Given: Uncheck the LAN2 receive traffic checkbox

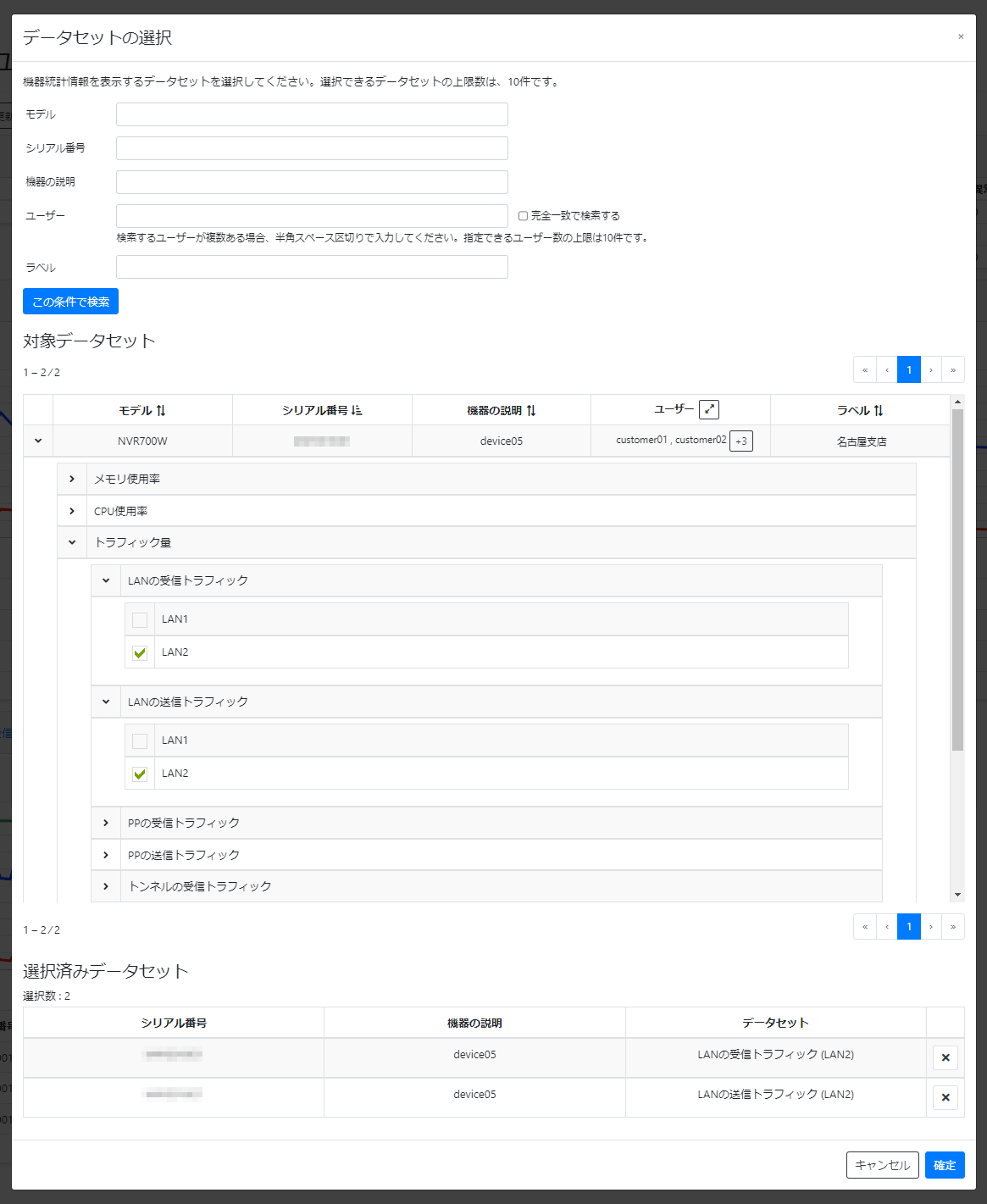Looking at the screenshot, I should (x=139, y=652).
